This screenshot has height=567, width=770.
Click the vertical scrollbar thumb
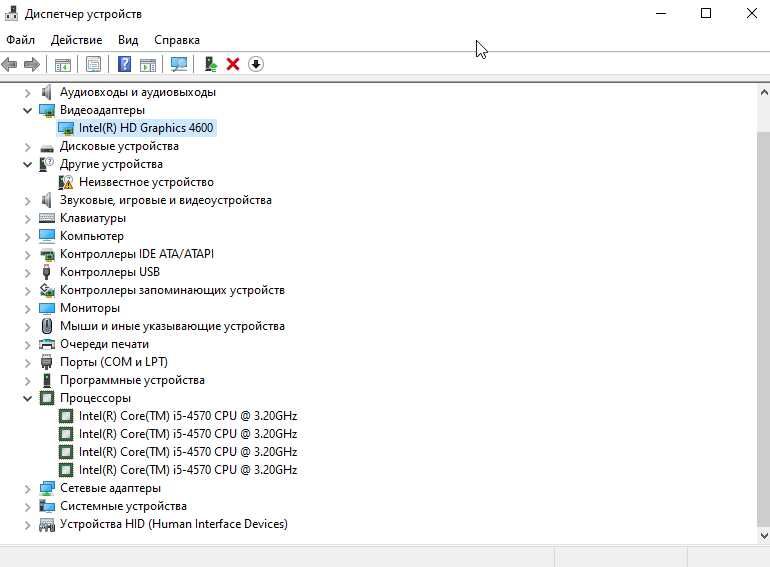coord(764,328)
